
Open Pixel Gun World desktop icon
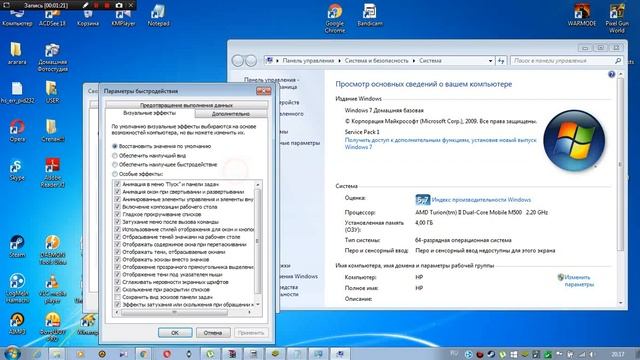(x=617, y=18)
